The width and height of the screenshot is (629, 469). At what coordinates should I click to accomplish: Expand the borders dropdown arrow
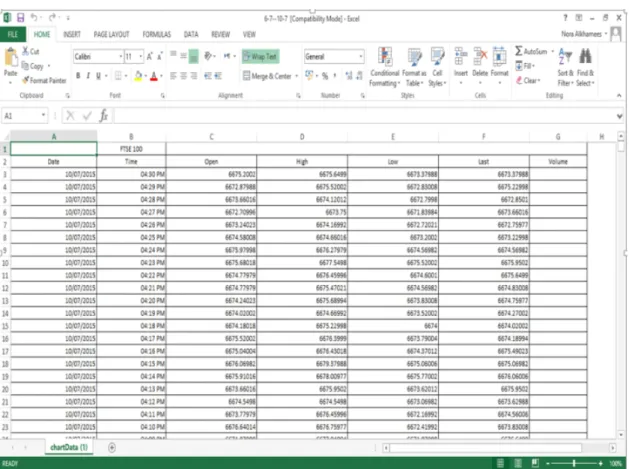click(x=126, y=75)
